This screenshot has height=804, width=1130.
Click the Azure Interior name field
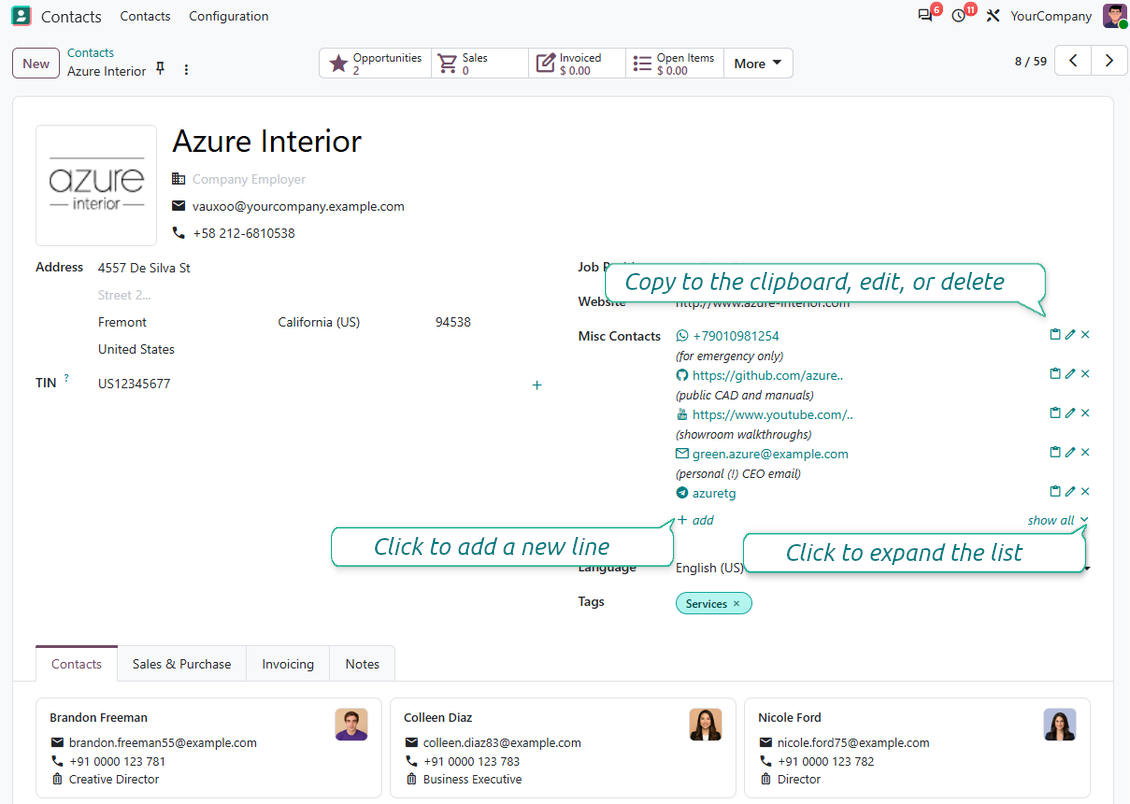coord(267,141)
